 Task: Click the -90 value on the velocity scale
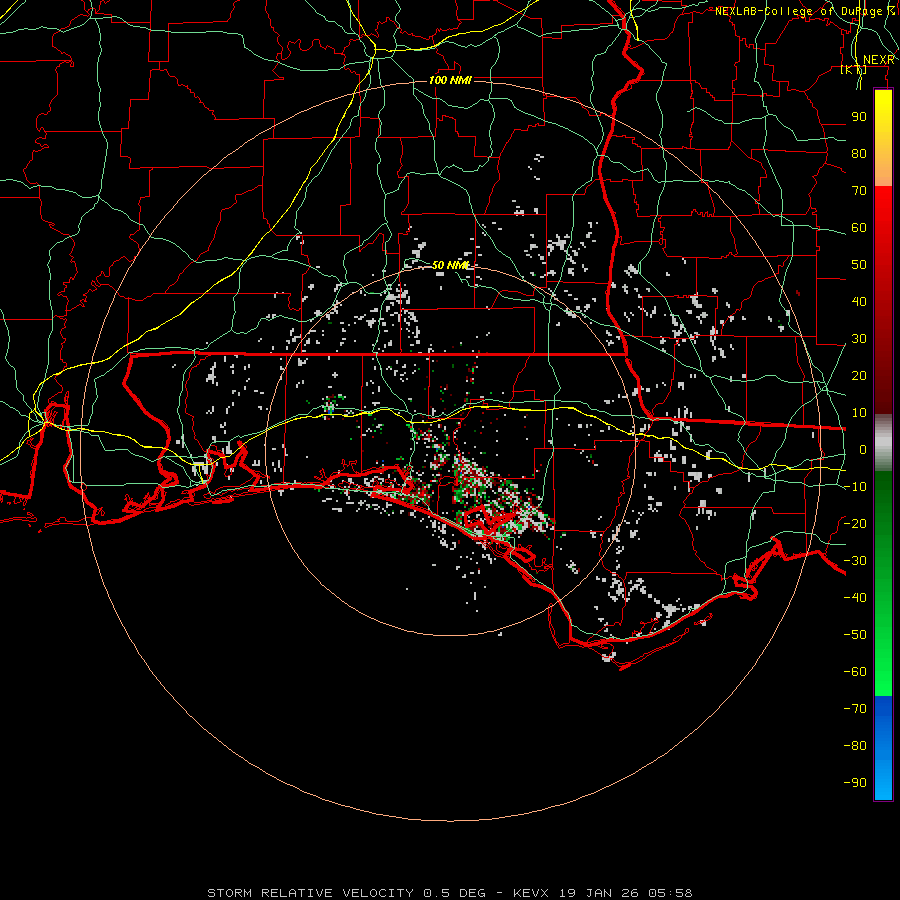pos(855,783)
